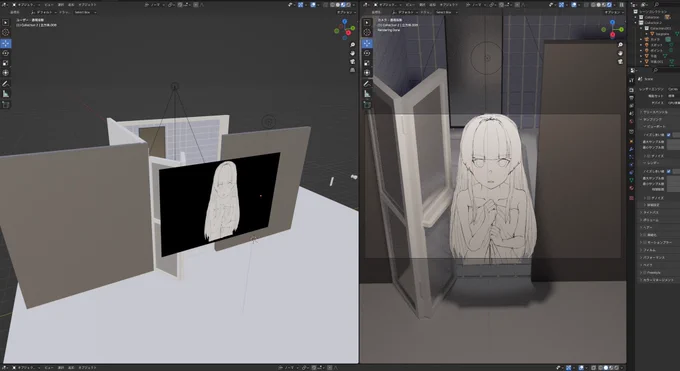Click the girl image plane in left viewport
This screenshot has height=371, width=680.
pos(219,204)
